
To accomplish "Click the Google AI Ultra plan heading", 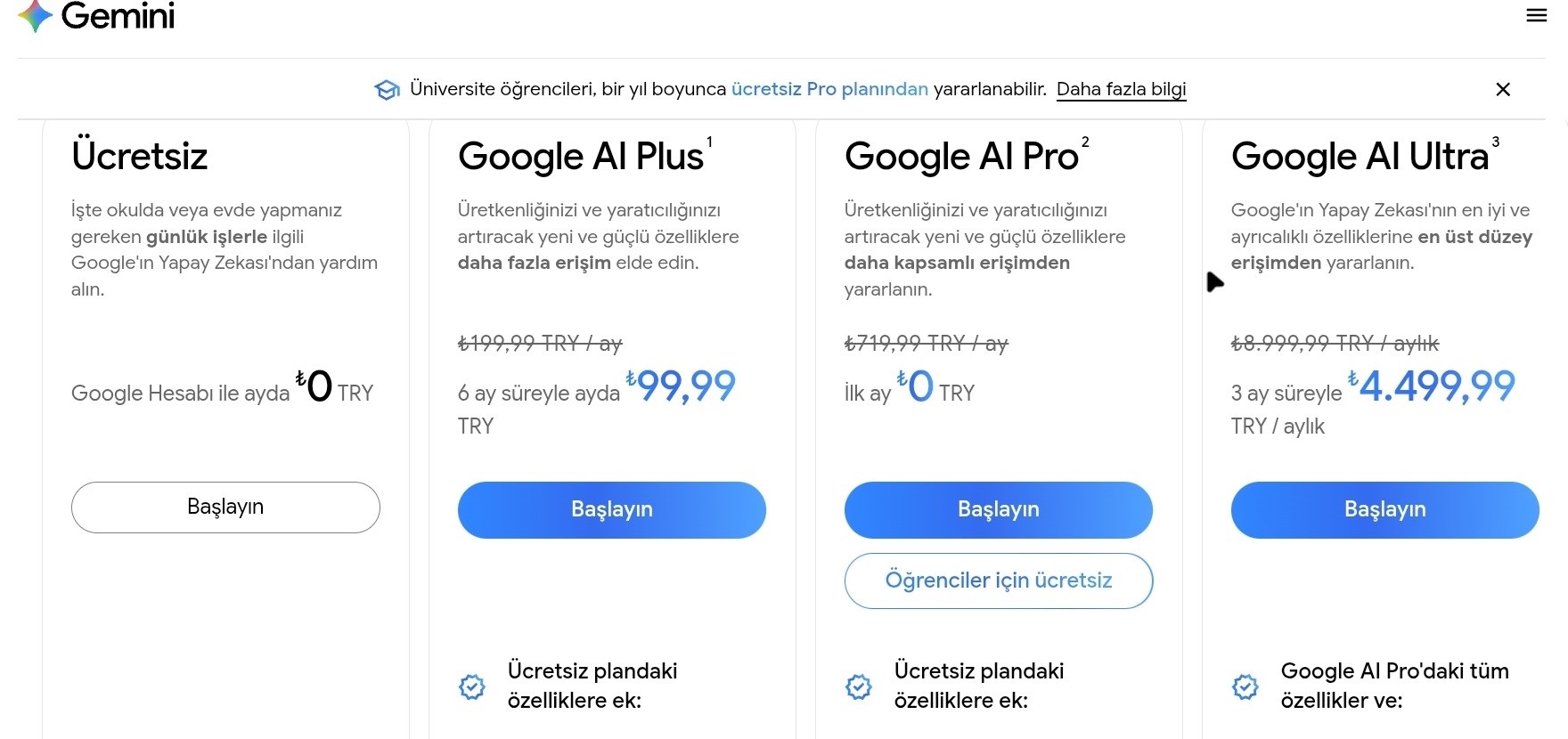I will coord(1360,157).
